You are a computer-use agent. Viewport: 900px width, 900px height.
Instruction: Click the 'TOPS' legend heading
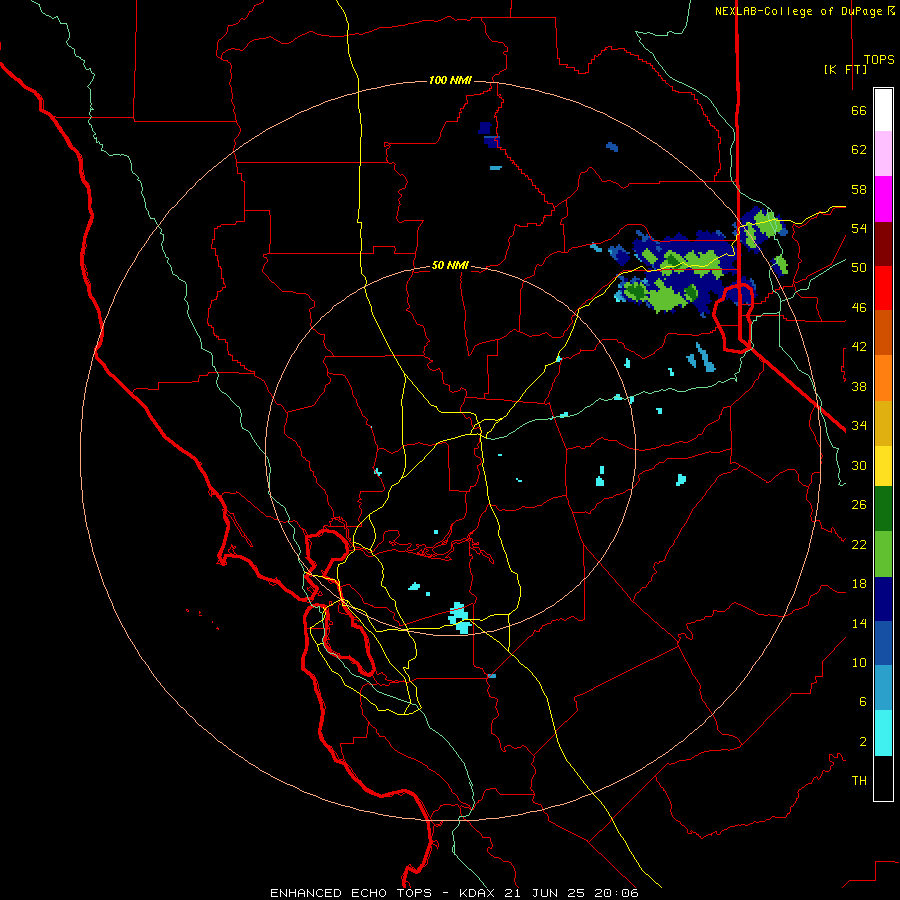coord(879,60)
